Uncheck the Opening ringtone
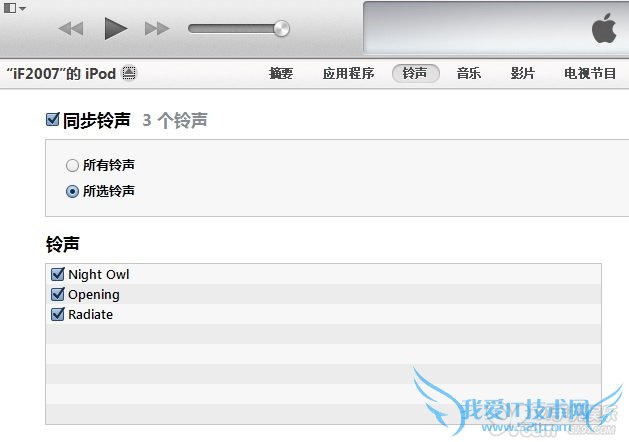Image resolution: width=629 pixels, height=442 pixels. pos(58,294)
